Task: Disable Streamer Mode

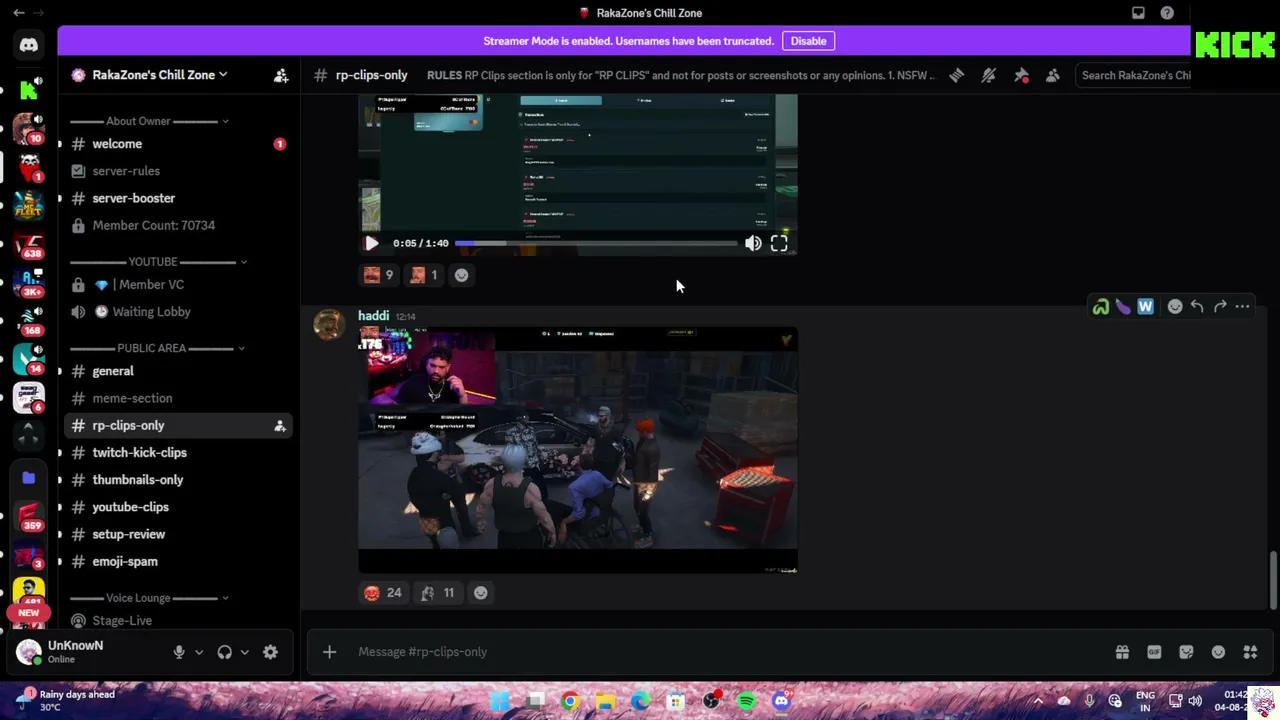Action: 808,41
